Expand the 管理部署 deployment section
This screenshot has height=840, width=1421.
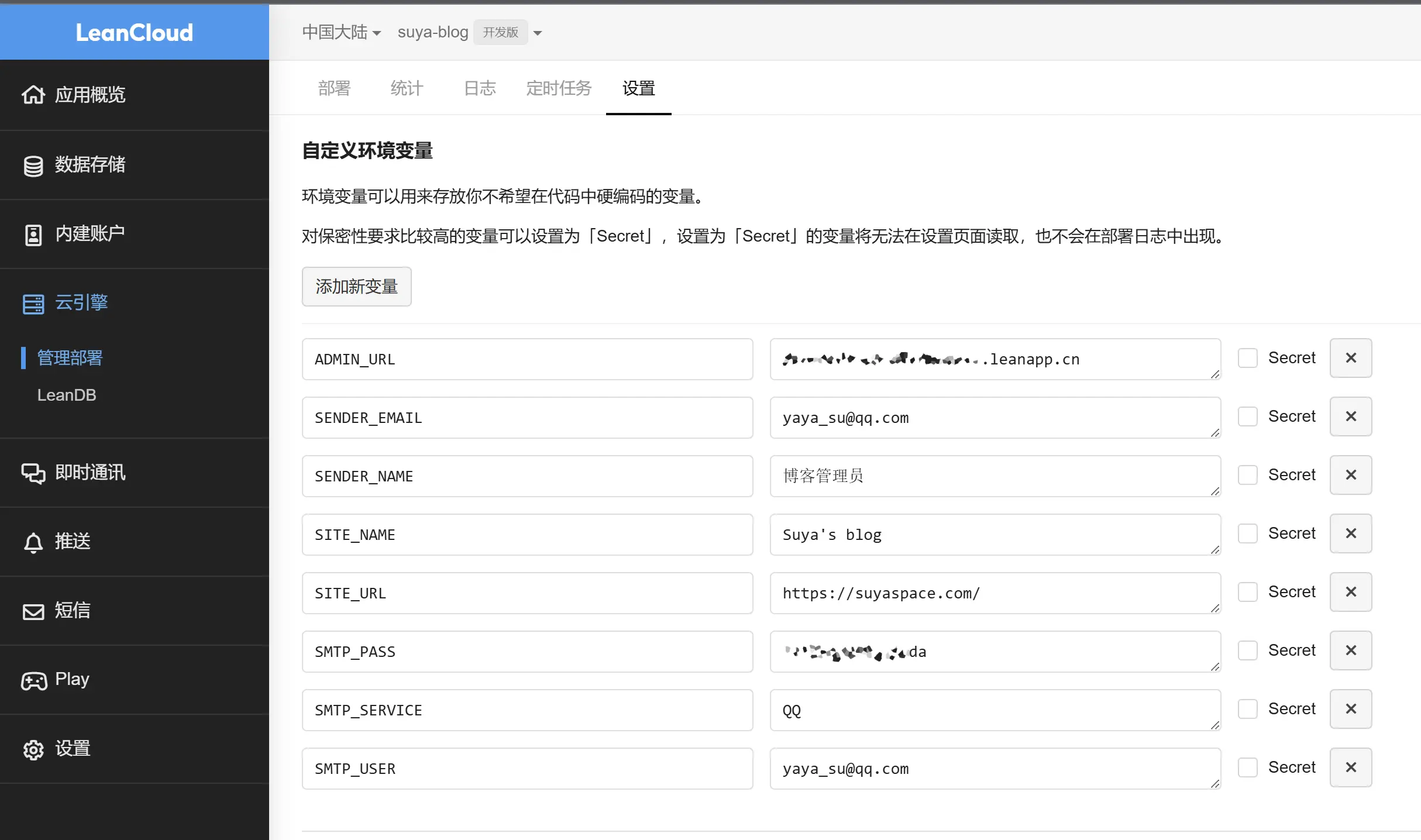(x=69, y=357)
